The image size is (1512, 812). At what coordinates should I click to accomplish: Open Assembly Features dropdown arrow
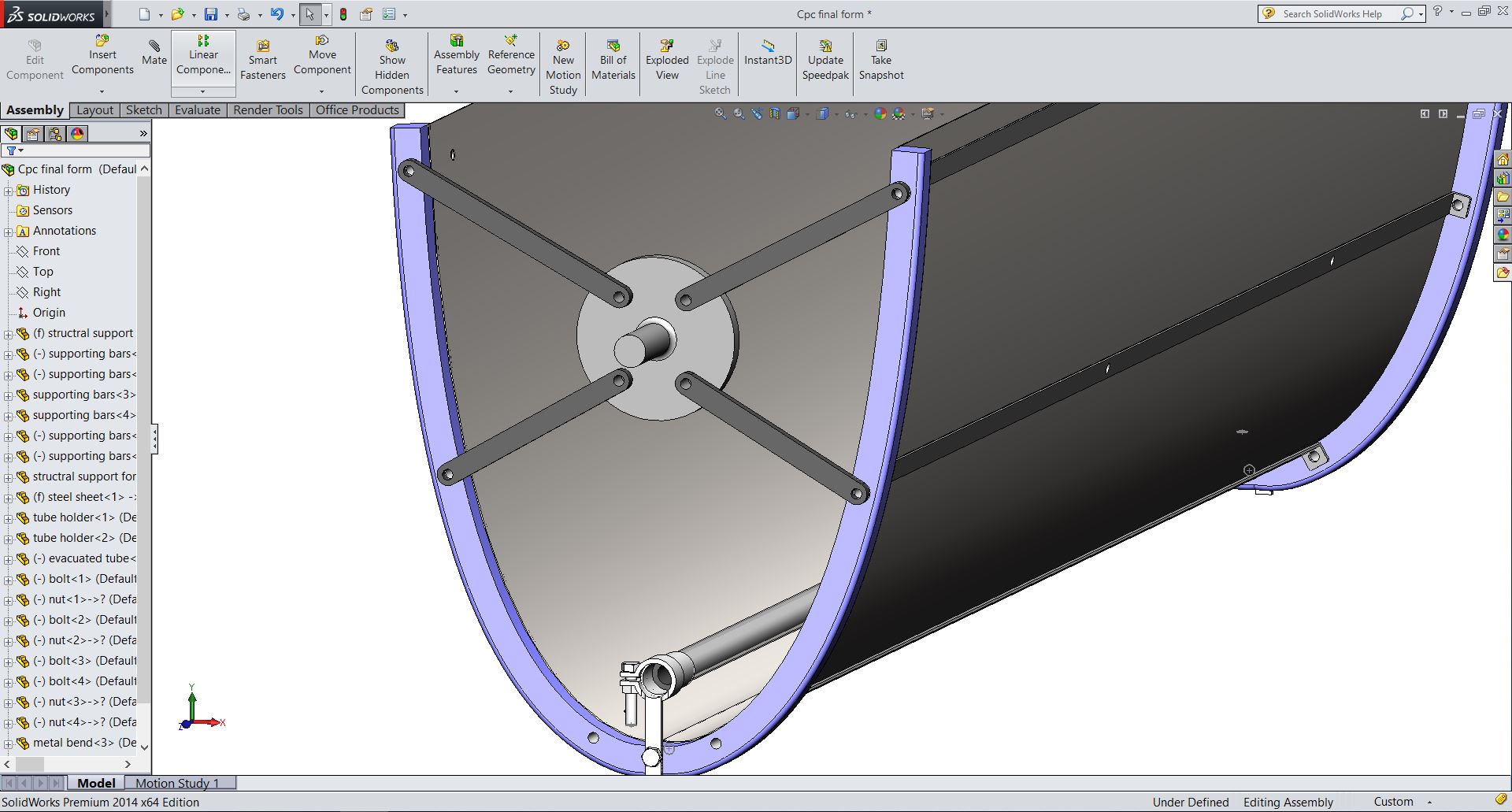[x=456, y=91]
